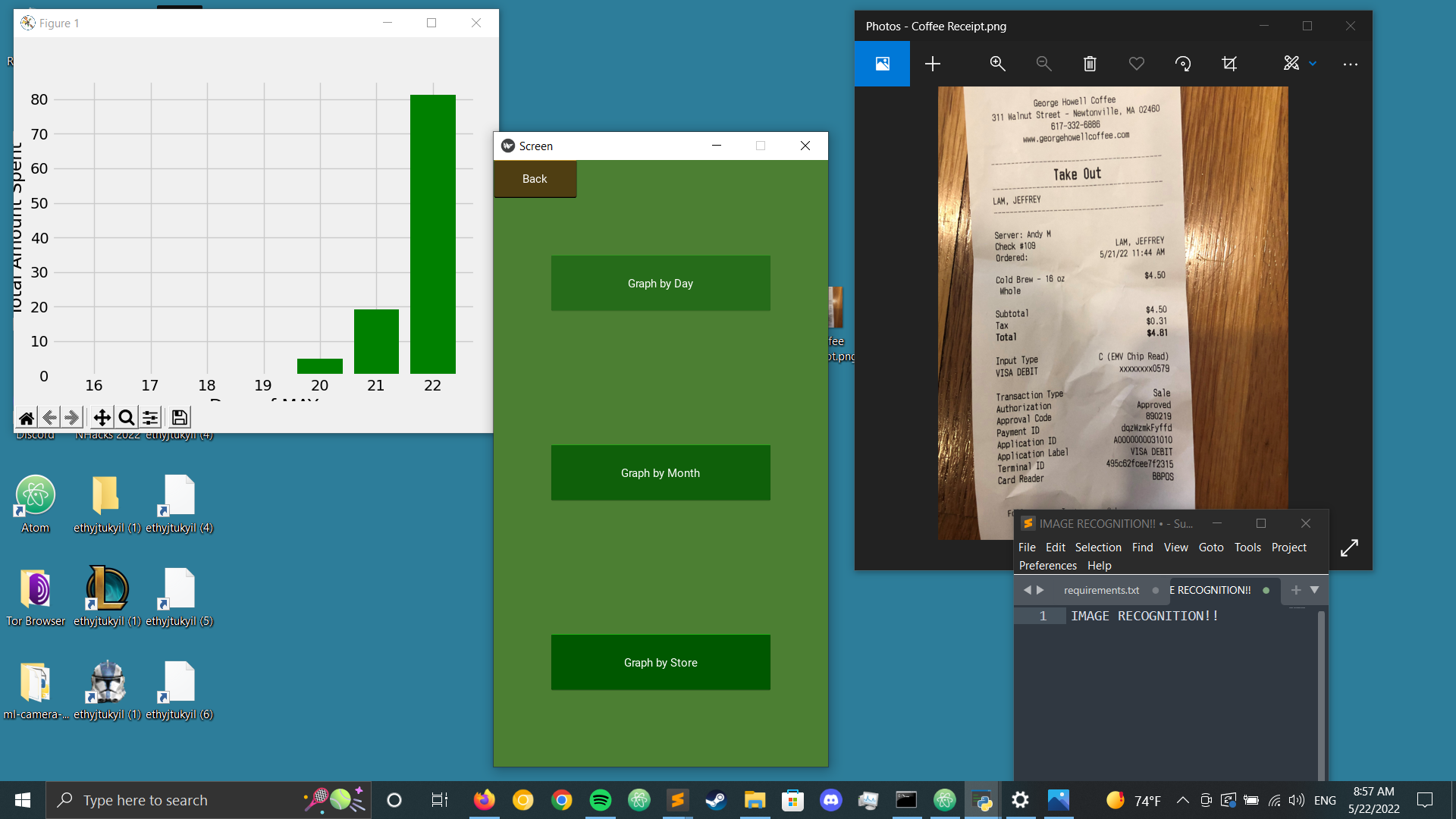This screenshot has width=1456, height=819.
Task: Open matplotlib Configure subplots settings
Action: [x=150, y=418]
